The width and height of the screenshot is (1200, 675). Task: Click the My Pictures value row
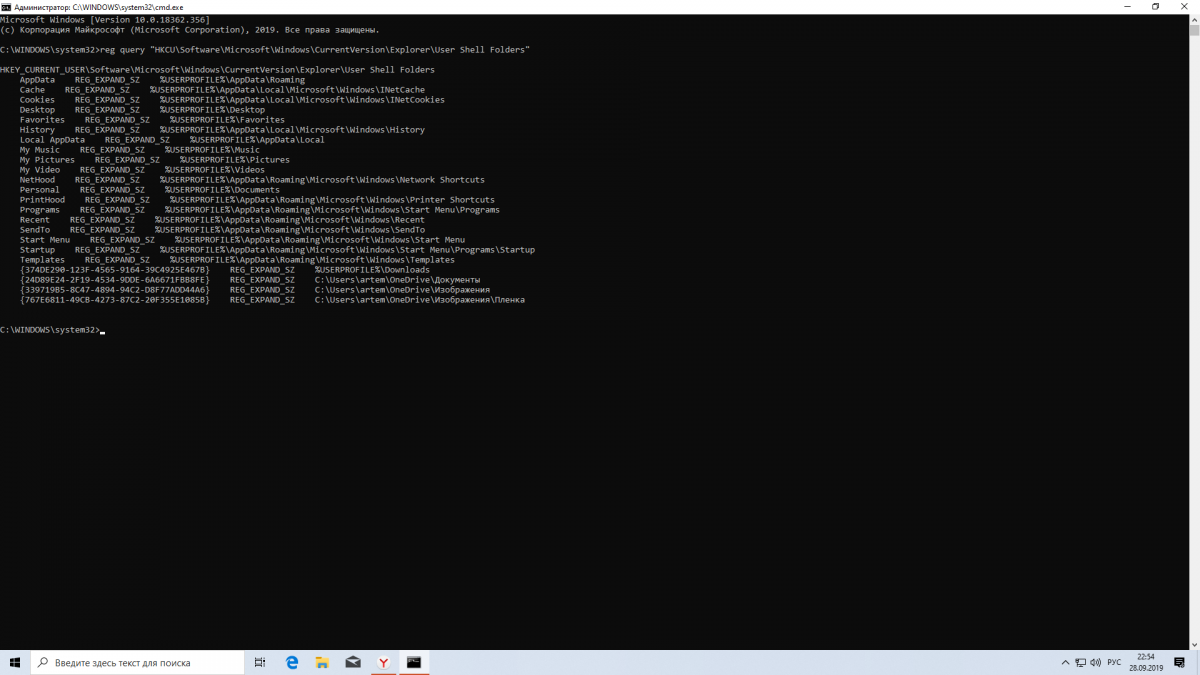(154, 159)
